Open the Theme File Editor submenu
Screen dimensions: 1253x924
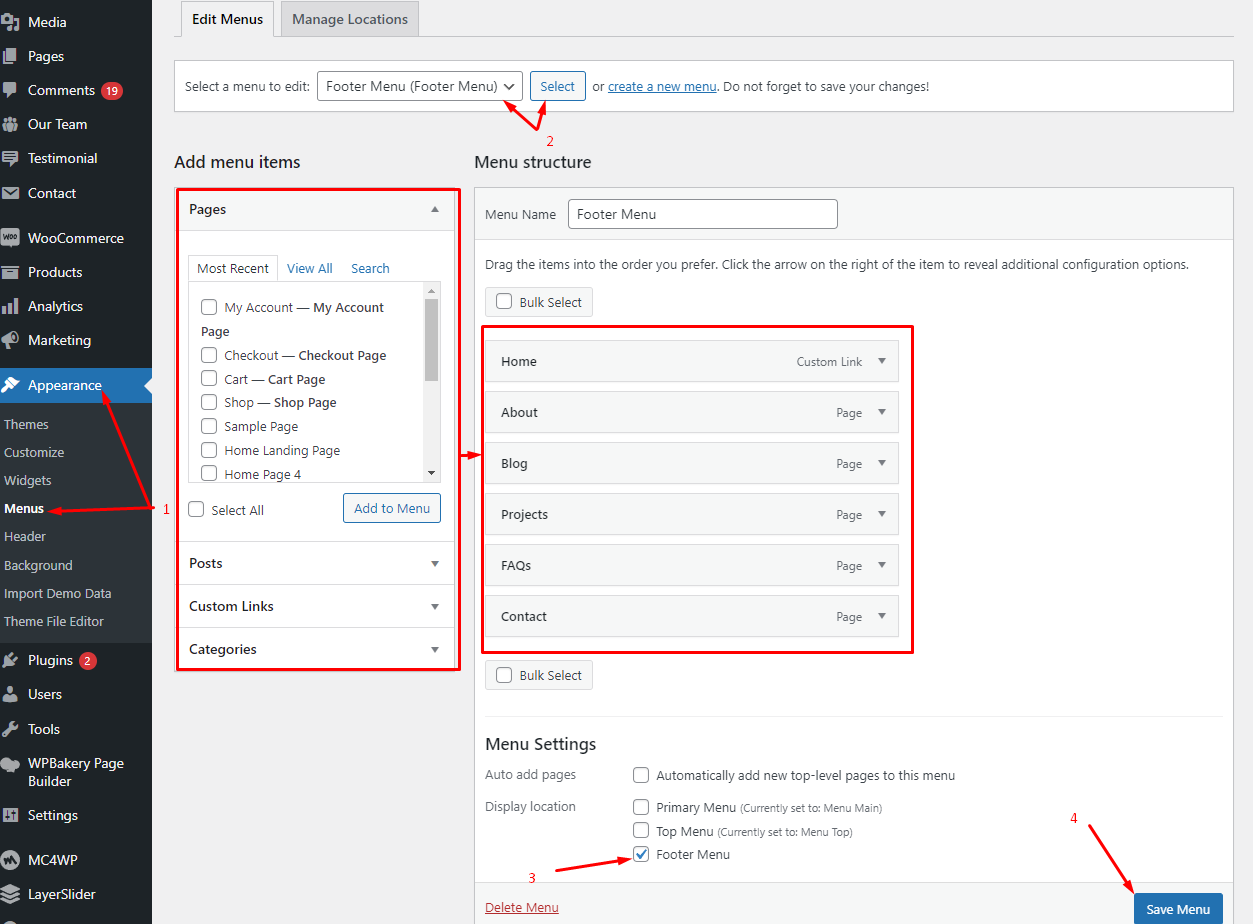pyautogui.click(x=54, y=621)
